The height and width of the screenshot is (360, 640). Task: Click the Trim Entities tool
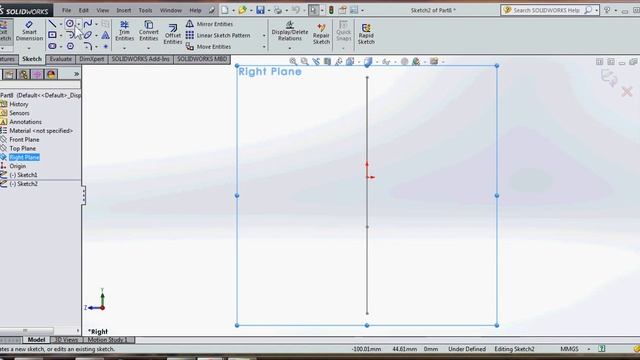click(x=124, y=31)
